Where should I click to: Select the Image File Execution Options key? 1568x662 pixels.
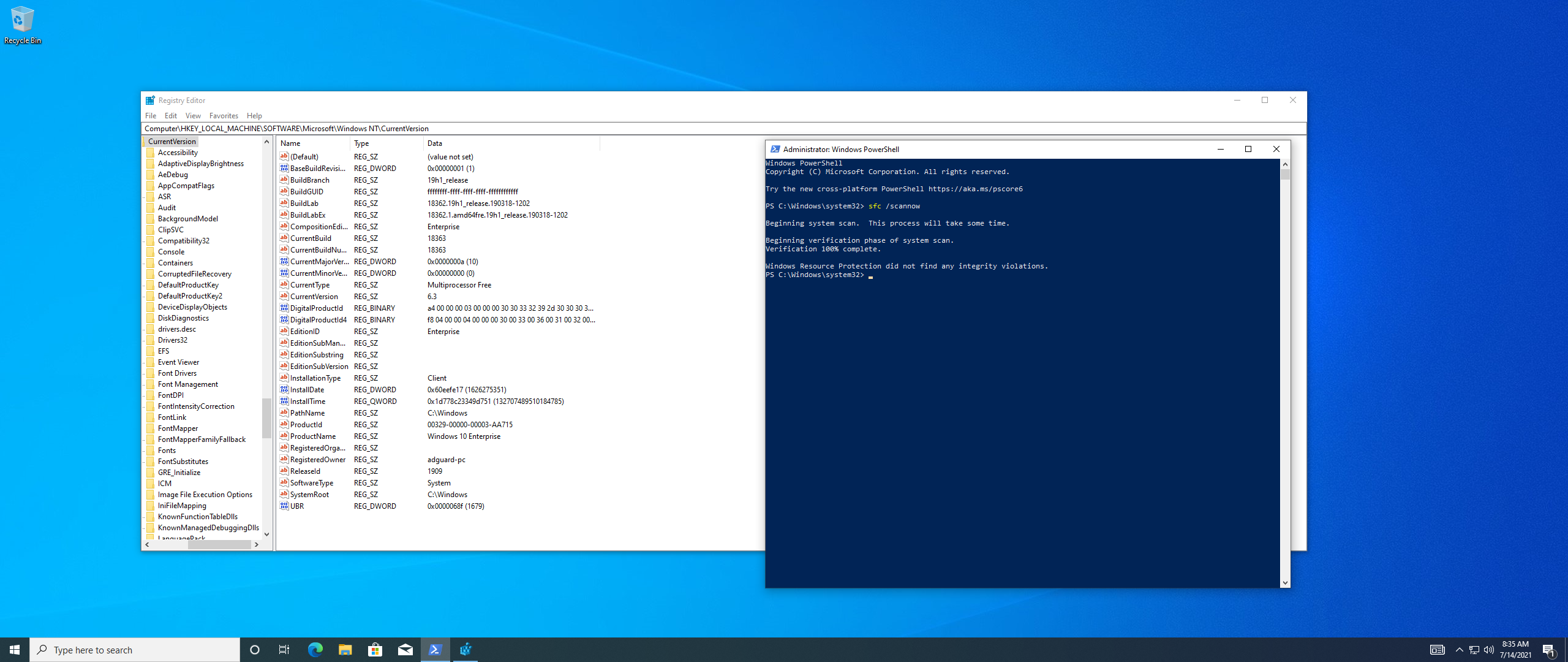click(205, 495)
